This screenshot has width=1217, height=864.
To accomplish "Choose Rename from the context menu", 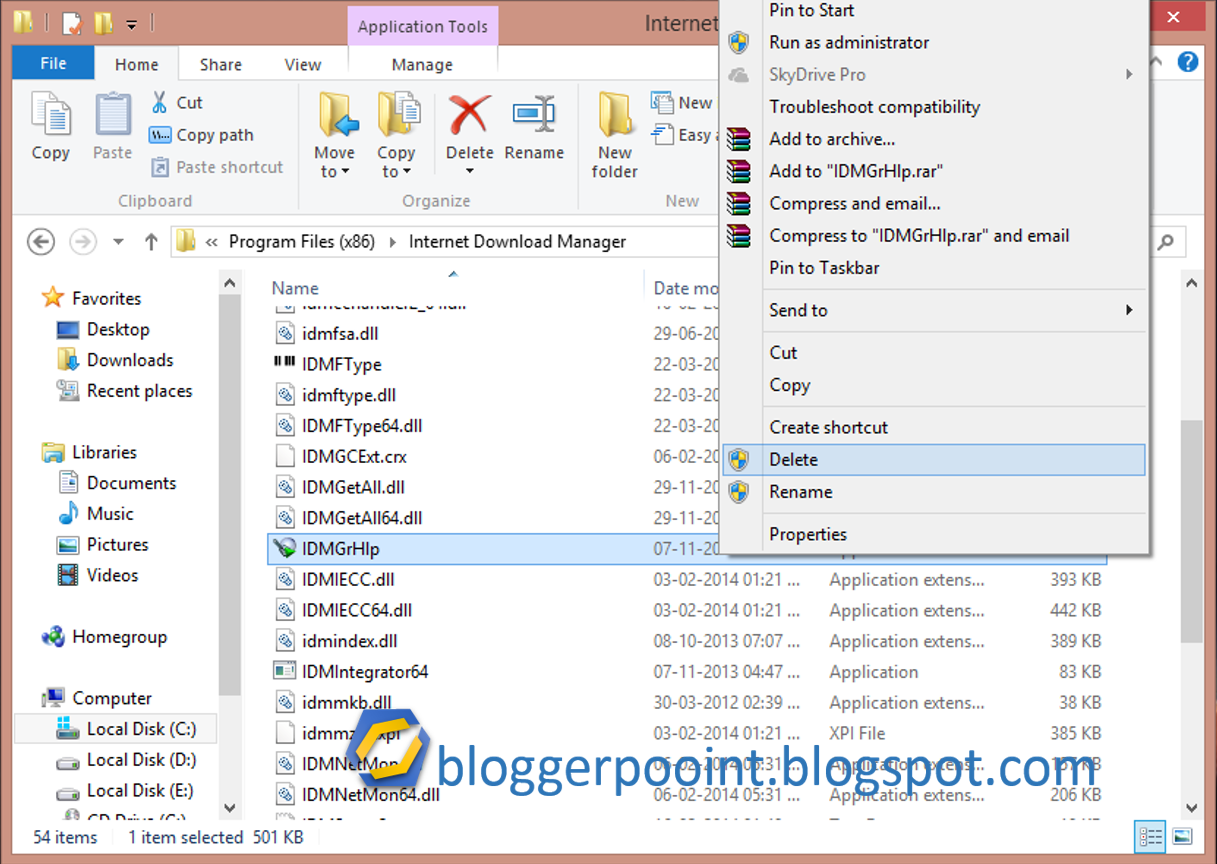I will (933, 492).
